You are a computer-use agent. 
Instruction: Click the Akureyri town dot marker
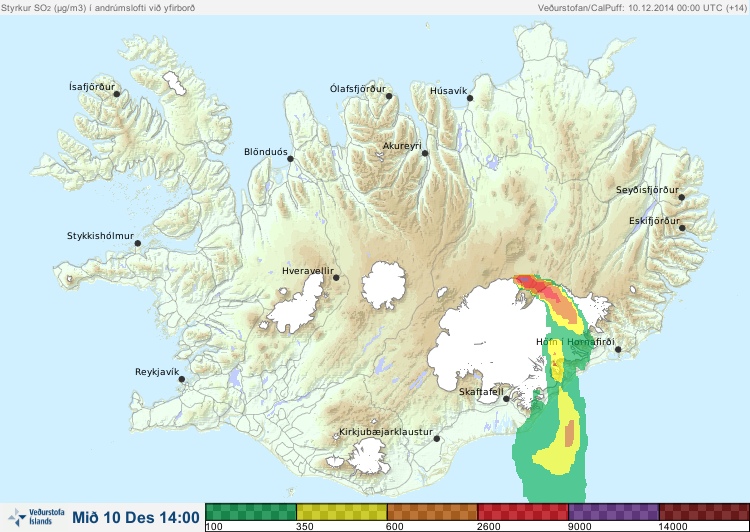(425, 153)
